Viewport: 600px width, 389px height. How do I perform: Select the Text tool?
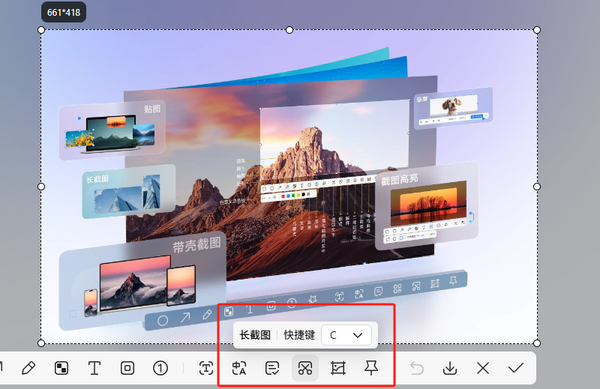(94, 368)
